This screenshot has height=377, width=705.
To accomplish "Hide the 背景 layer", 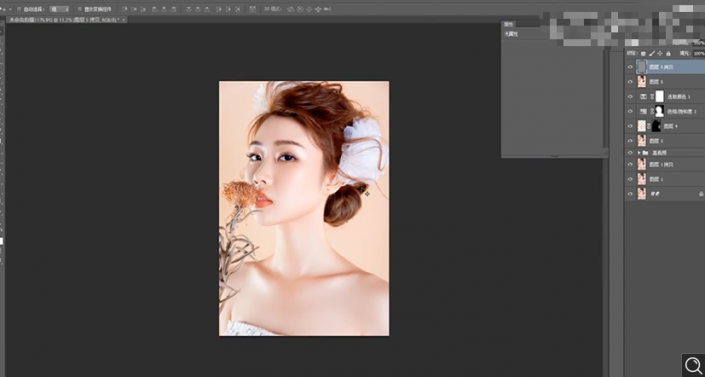I will tap(630, 194).
